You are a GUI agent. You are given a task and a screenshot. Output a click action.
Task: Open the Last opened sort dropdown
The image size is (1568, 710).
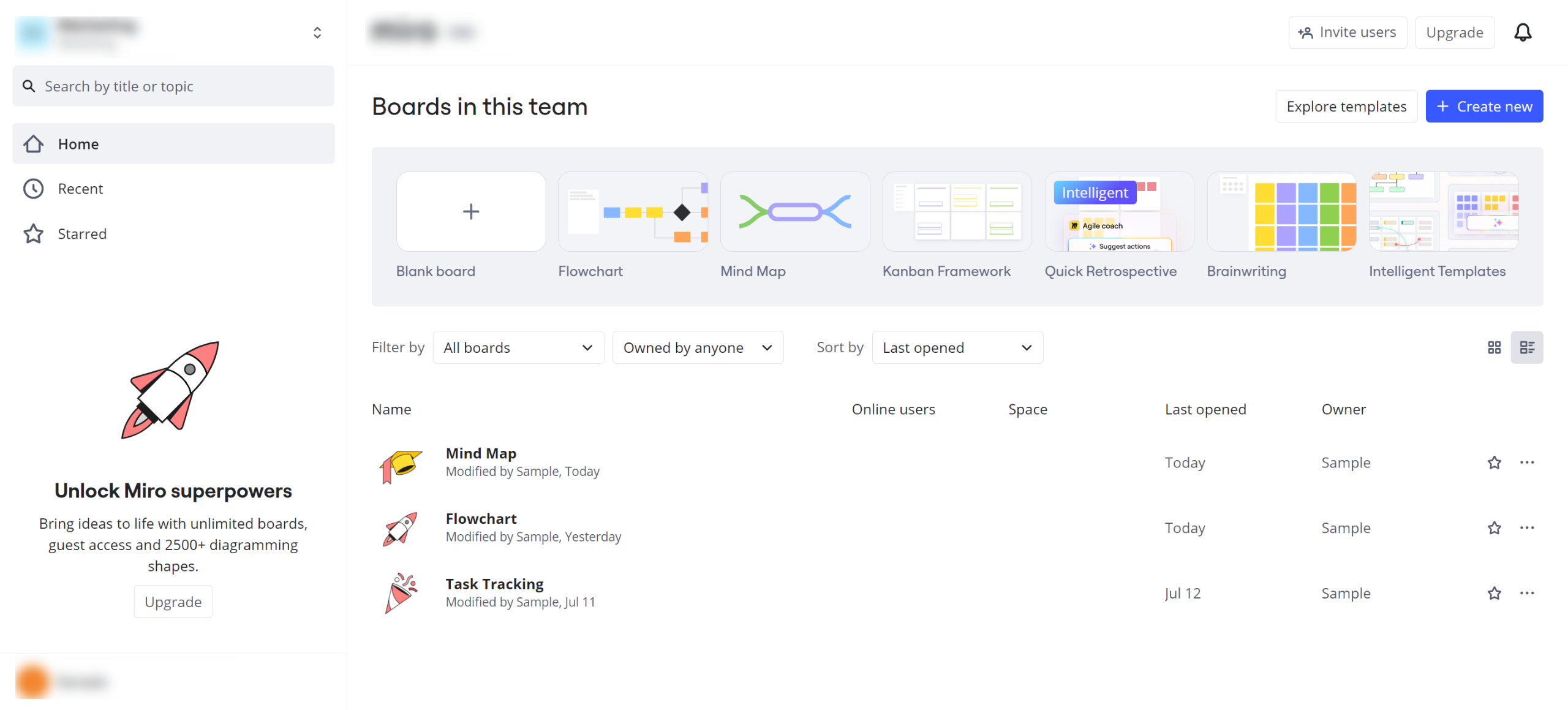pyautogui.click(x=957, y=347)
